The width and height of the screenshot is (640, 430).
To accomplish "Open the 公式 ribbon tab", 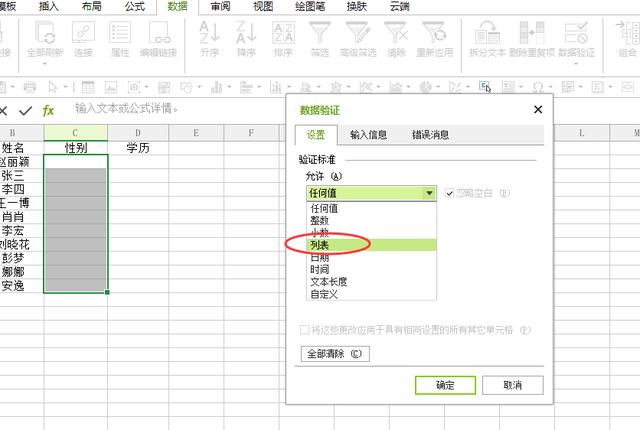I will [x=135, y=7].
